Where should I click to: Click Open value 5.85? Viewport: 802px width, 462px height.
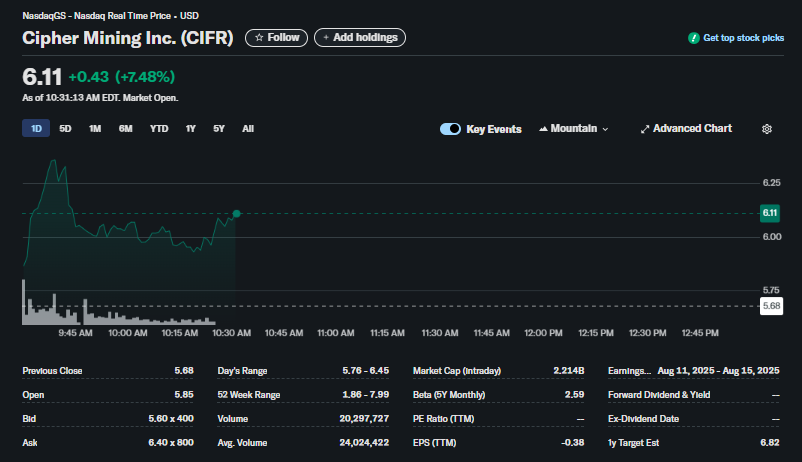pyautogui.click(x=184, y=394)
